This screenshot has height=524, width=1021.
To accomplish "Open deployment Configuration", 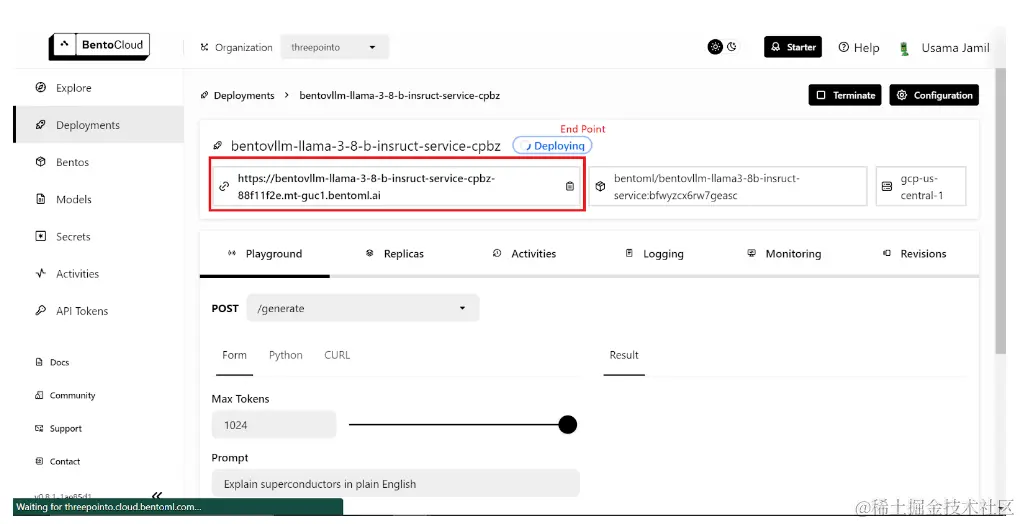I will click(934, 95).
